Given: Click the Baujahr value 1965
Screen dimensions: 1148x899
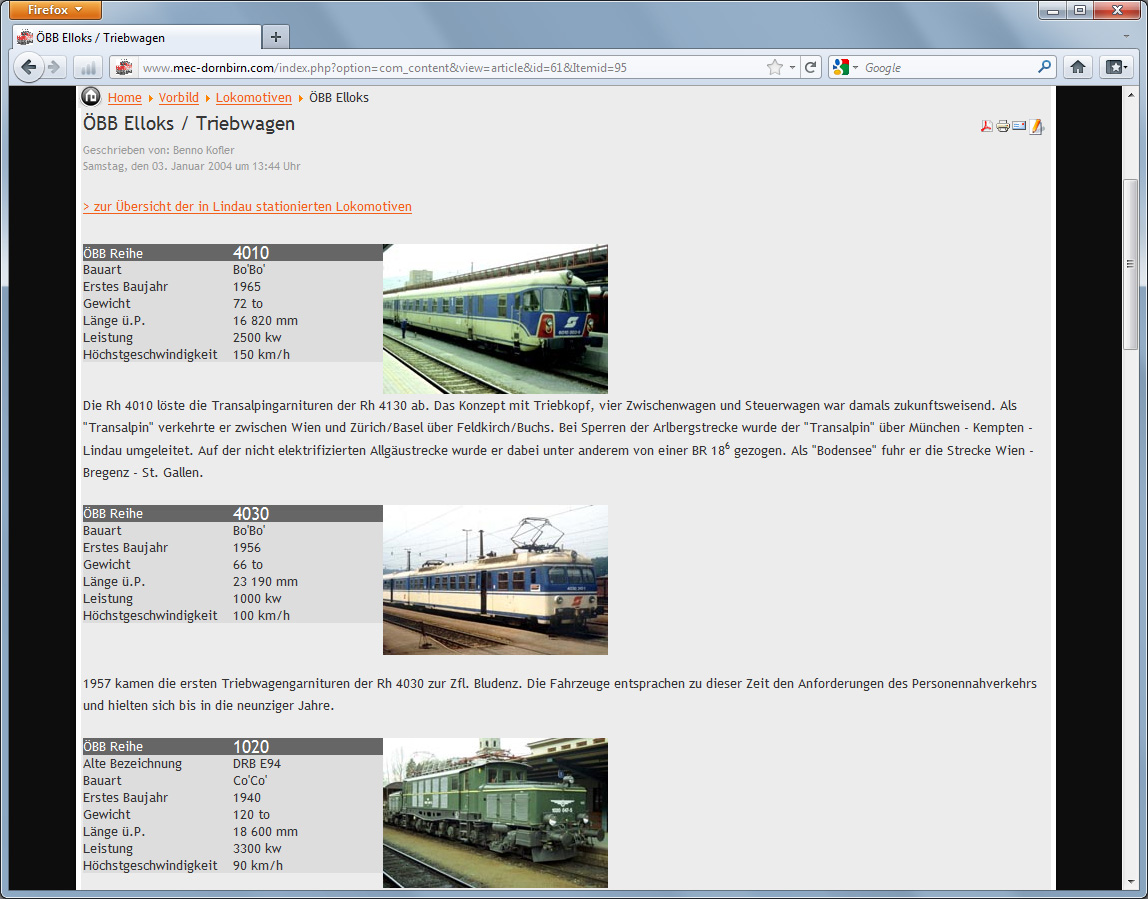Looking at the screenshot, I should 247,286.
